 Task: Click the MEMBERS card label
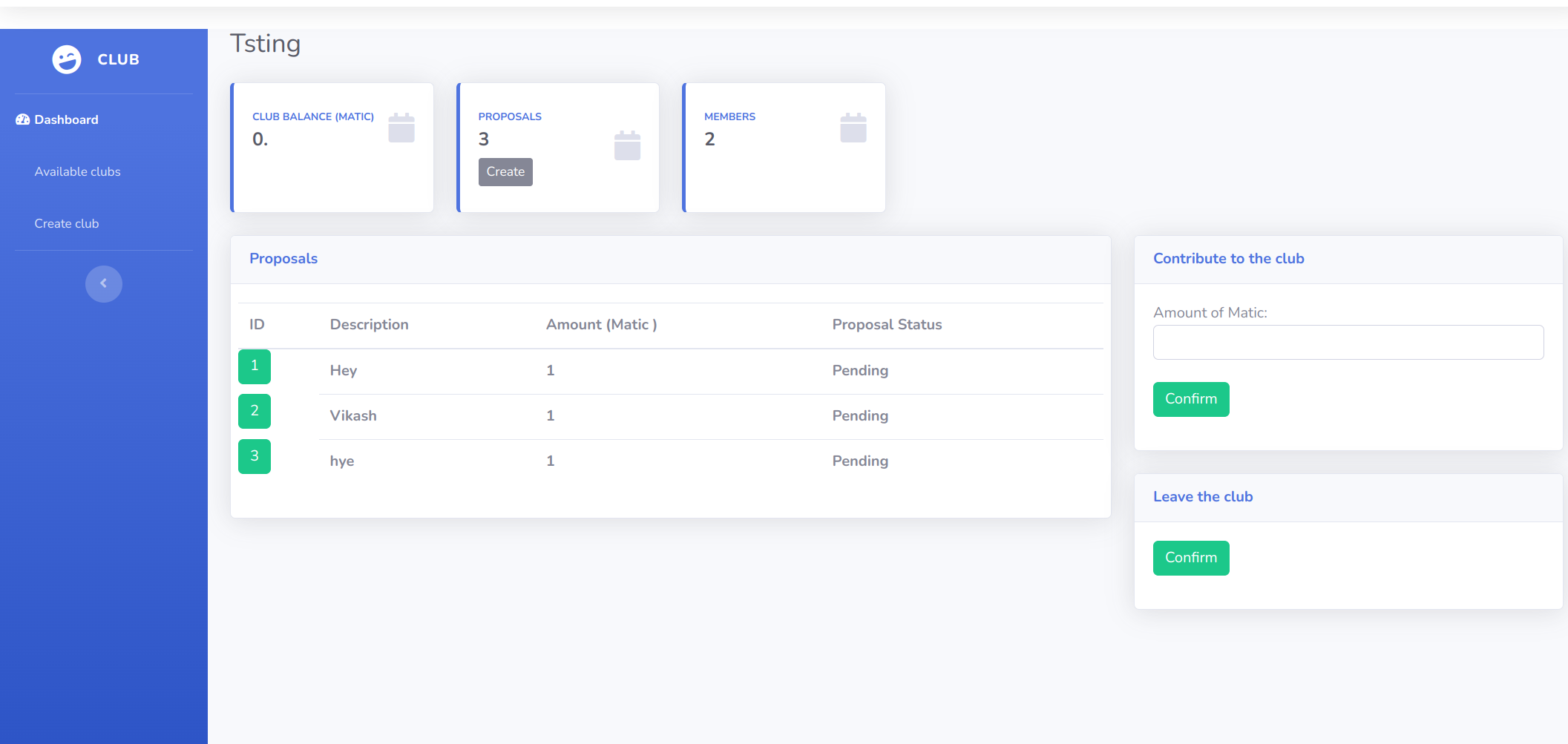729,117
